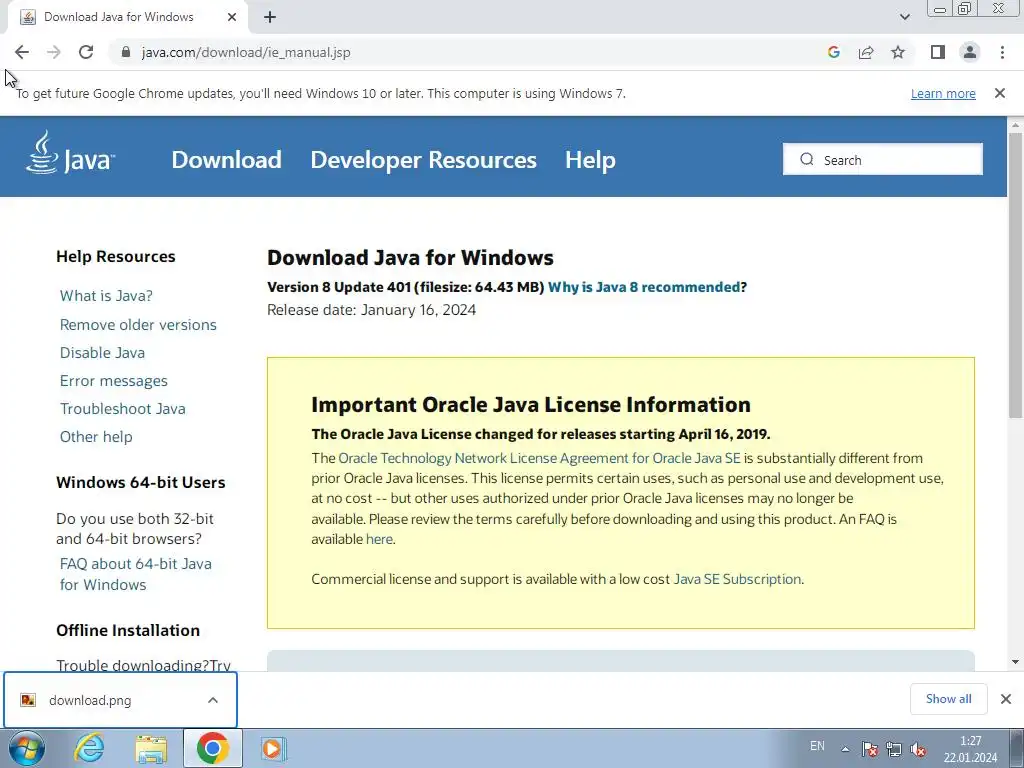Open the side panel icon

(x=938, y=52)
